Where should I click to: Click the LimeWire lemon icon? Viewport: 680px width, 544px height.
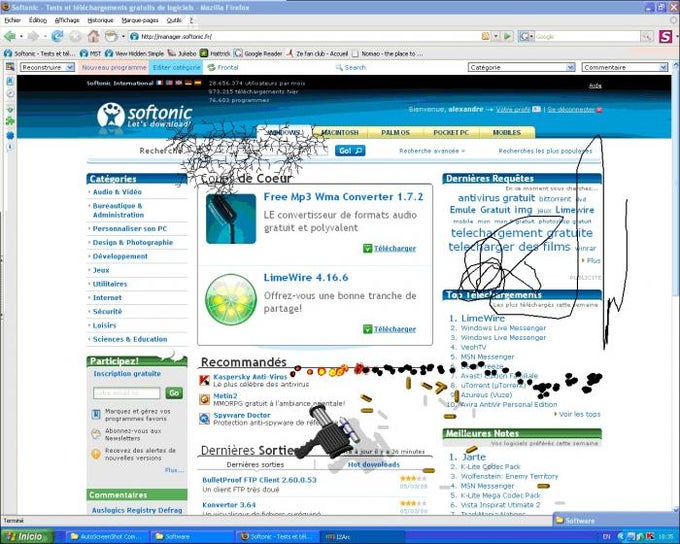(x=231, y=299)
